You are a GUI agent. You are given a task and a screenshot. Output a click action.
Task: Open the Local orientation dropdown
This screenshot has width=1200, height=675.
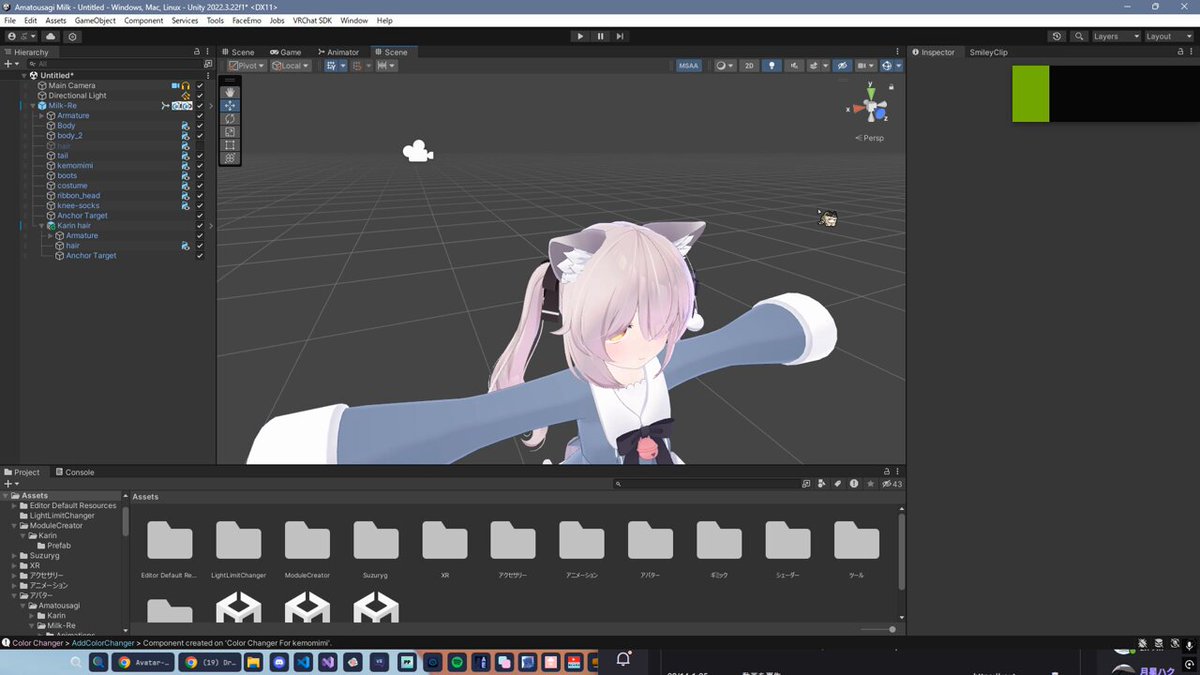point(290,65)
